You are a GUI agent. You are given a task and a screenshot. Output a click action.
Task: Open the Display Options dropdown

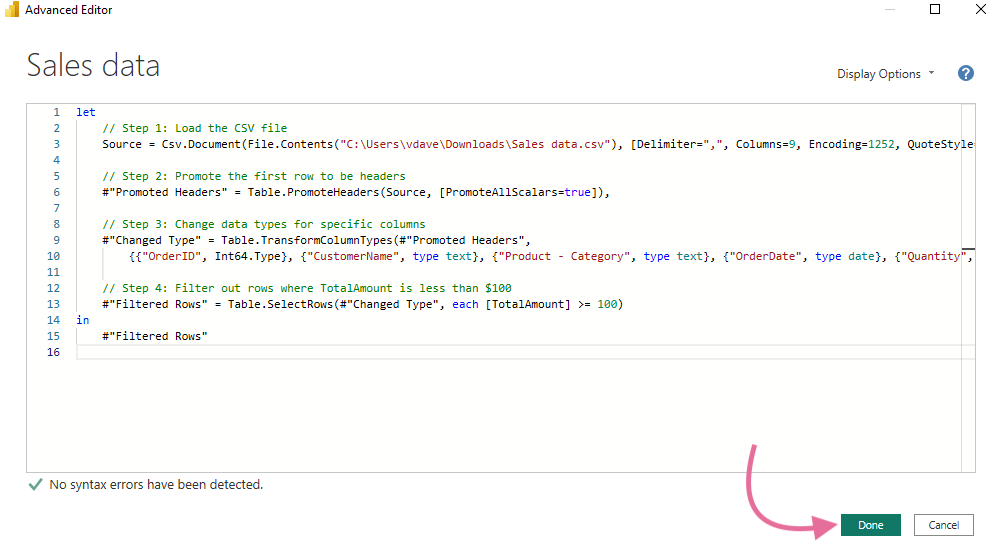coord(886,74)
